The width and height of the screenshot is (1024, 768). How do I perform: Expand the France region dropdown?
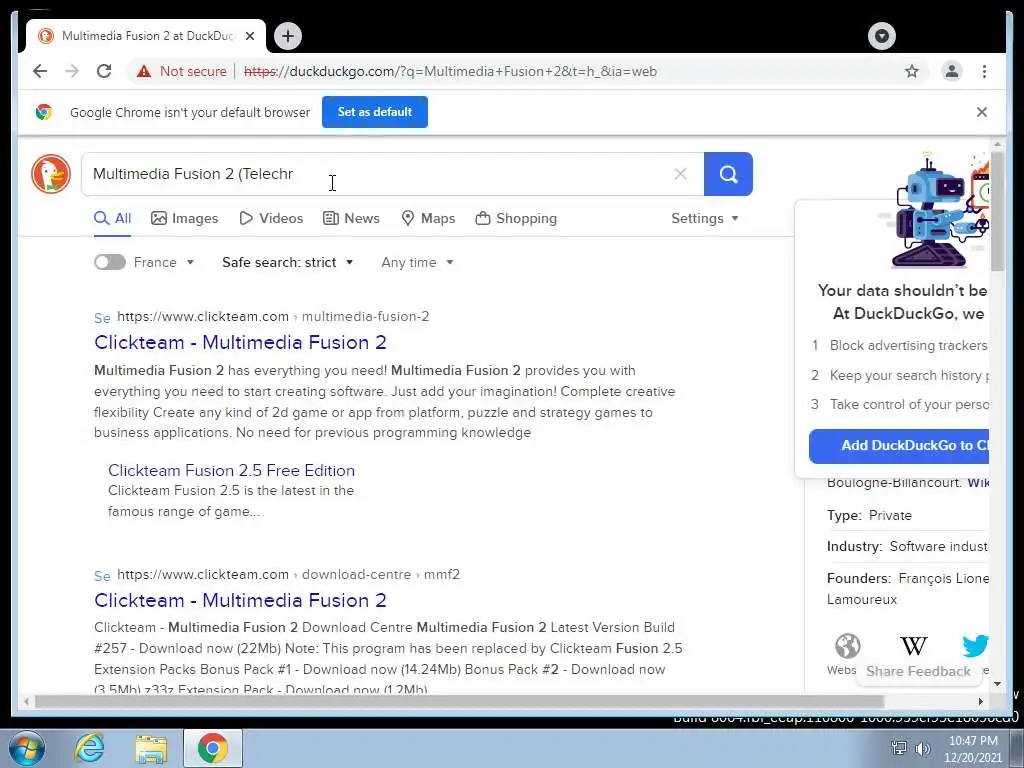coord(164,263)
